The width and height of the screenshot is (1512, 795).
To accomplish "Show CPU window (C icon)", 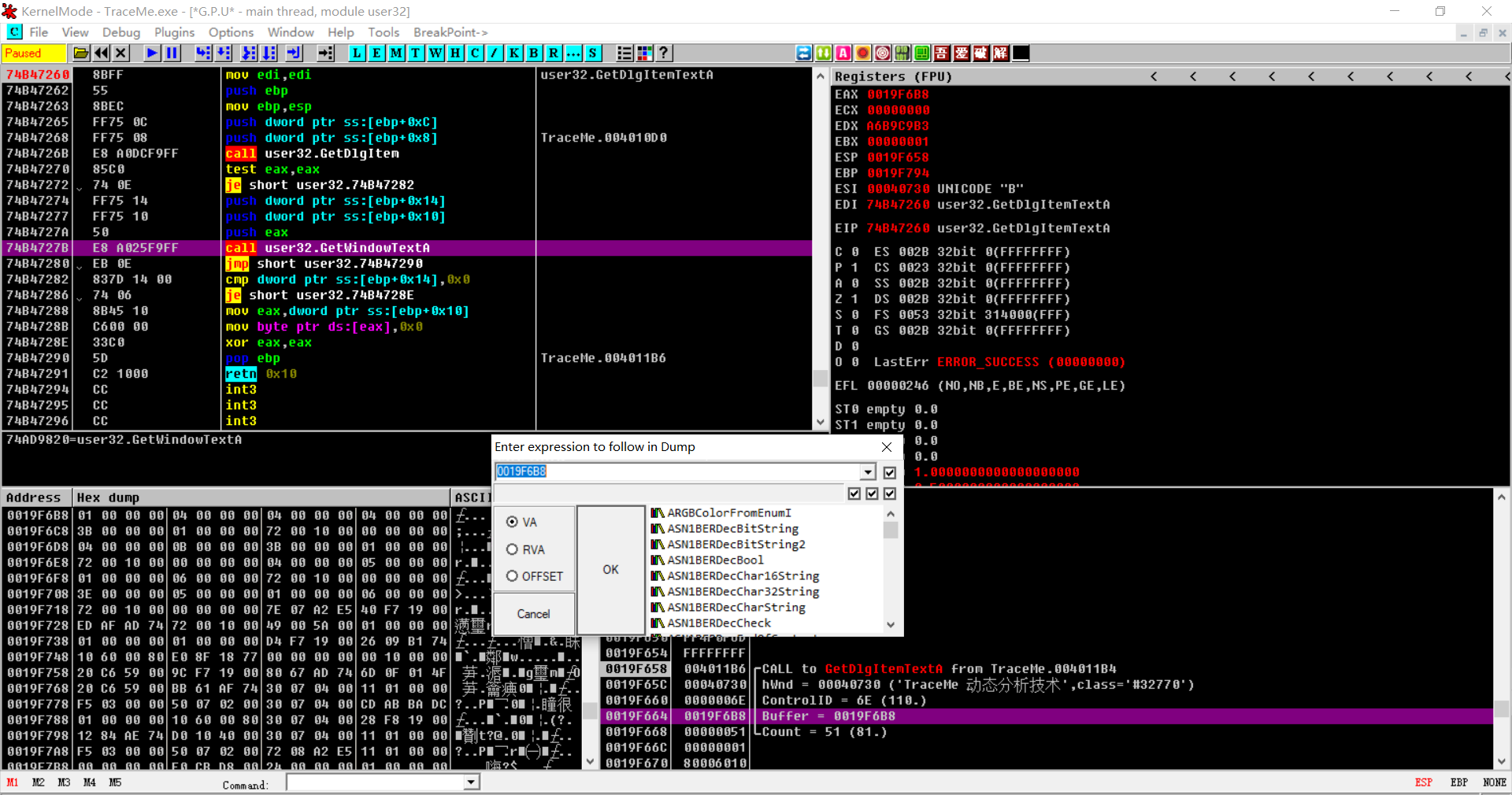I will point(476,53).
